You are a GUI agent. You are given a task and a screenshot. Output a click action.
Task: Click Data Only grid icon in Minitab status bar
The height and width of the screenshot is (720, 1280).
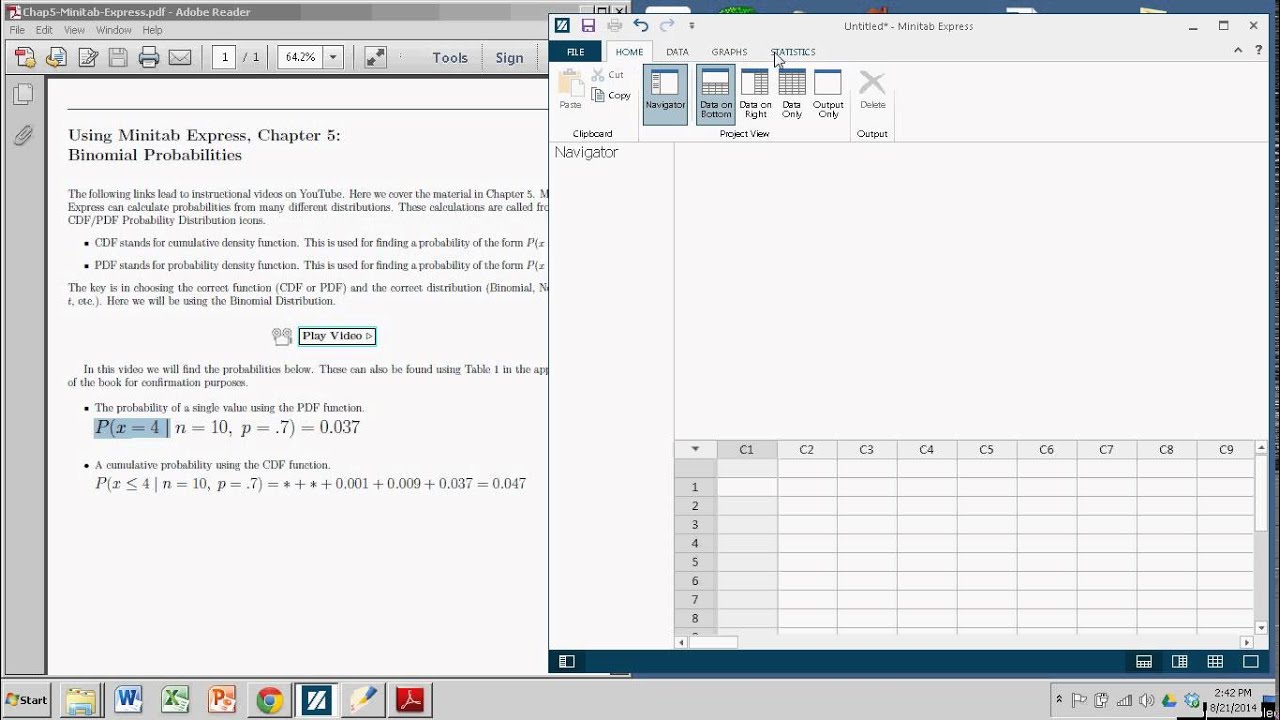(x=1215, y=661)
